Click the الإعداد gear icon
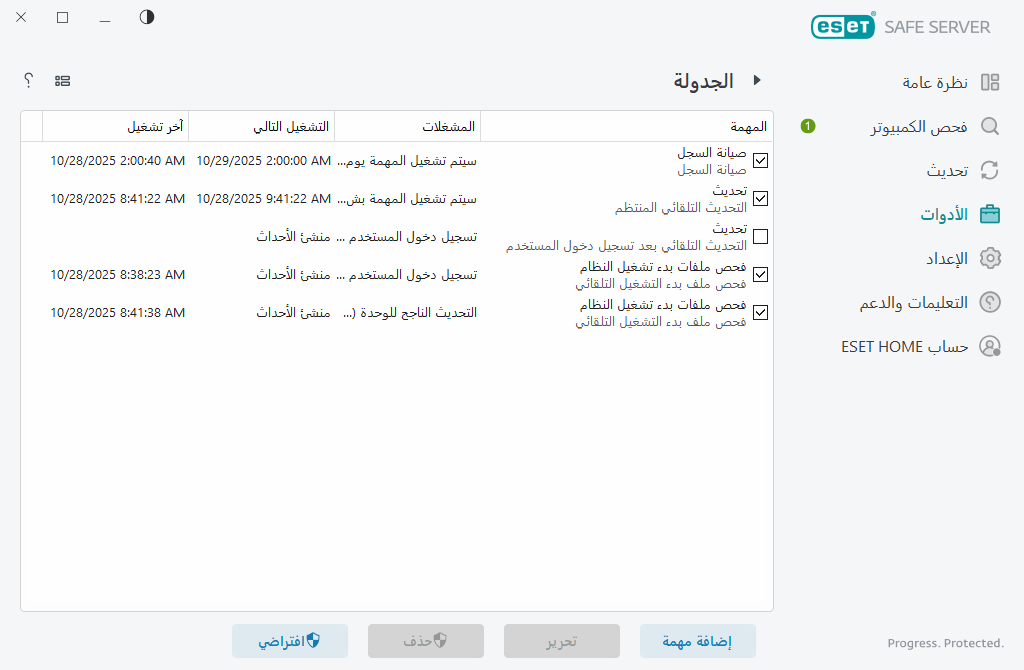 tap(990, 257)
